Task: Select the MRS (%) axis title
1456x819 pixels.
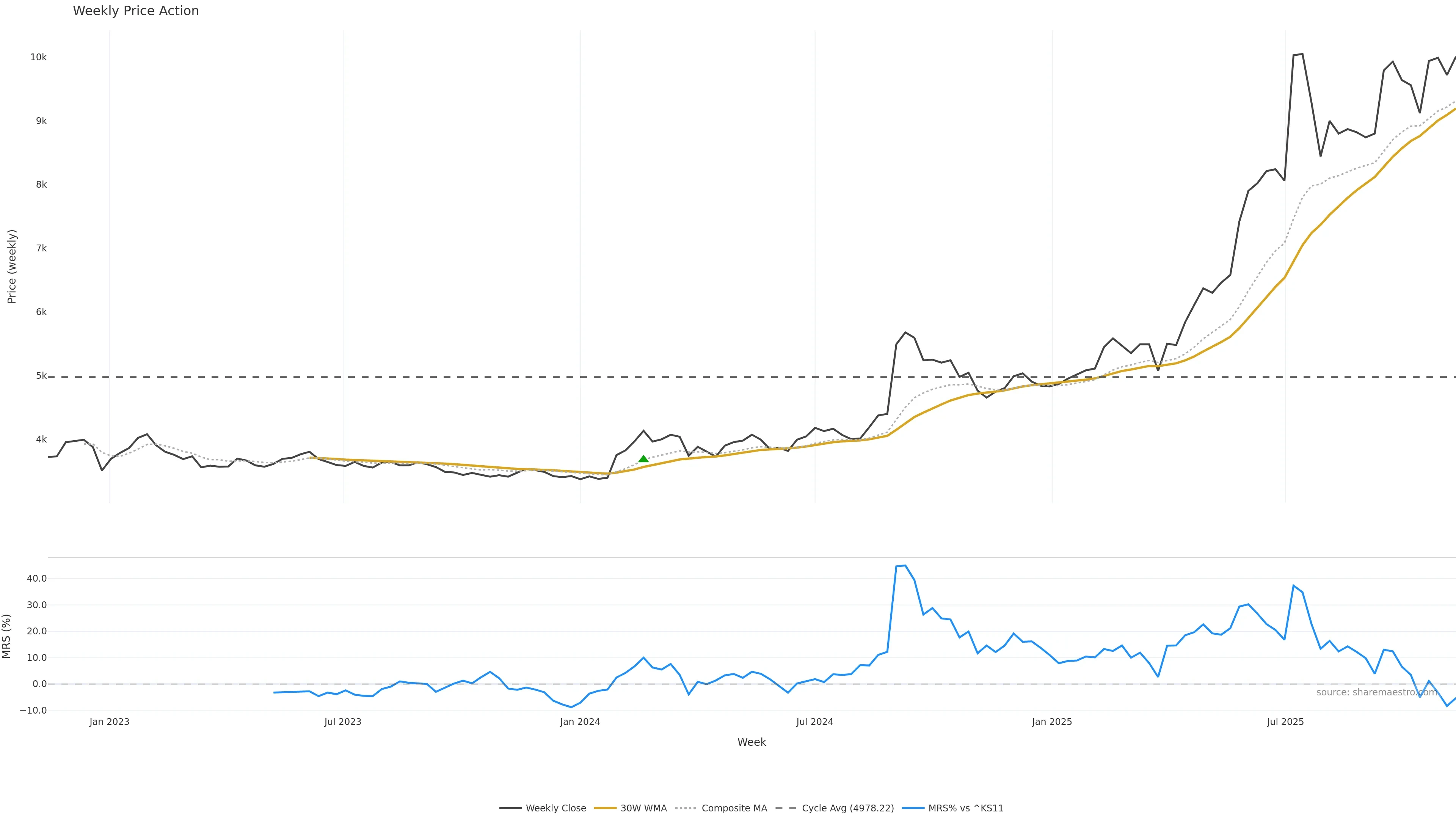Action: (7, 636)
